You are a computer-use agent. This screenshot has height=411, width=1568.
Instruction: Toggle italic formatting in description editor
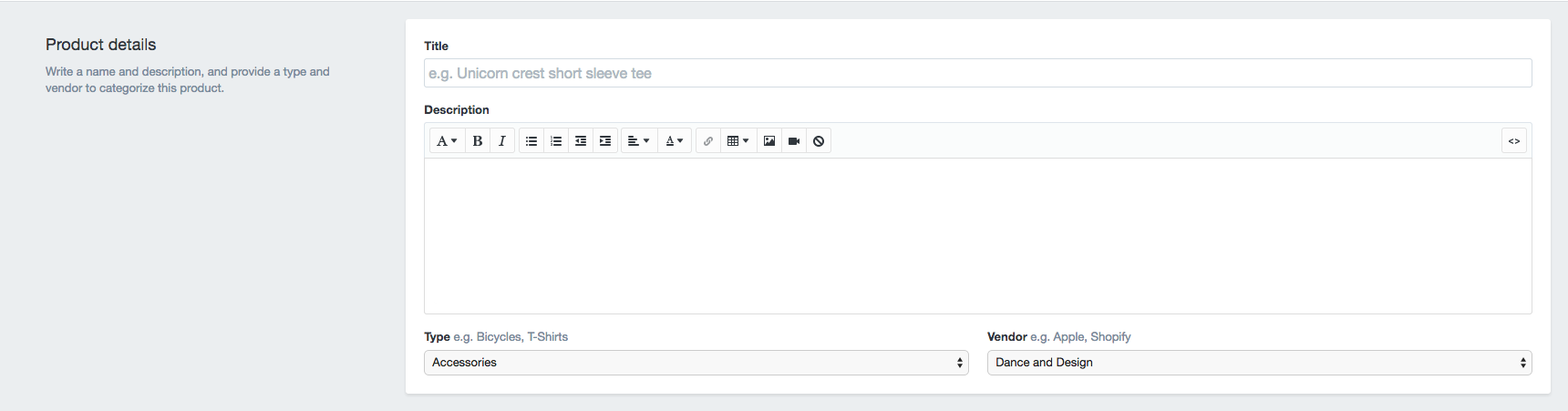pos(502,141)
